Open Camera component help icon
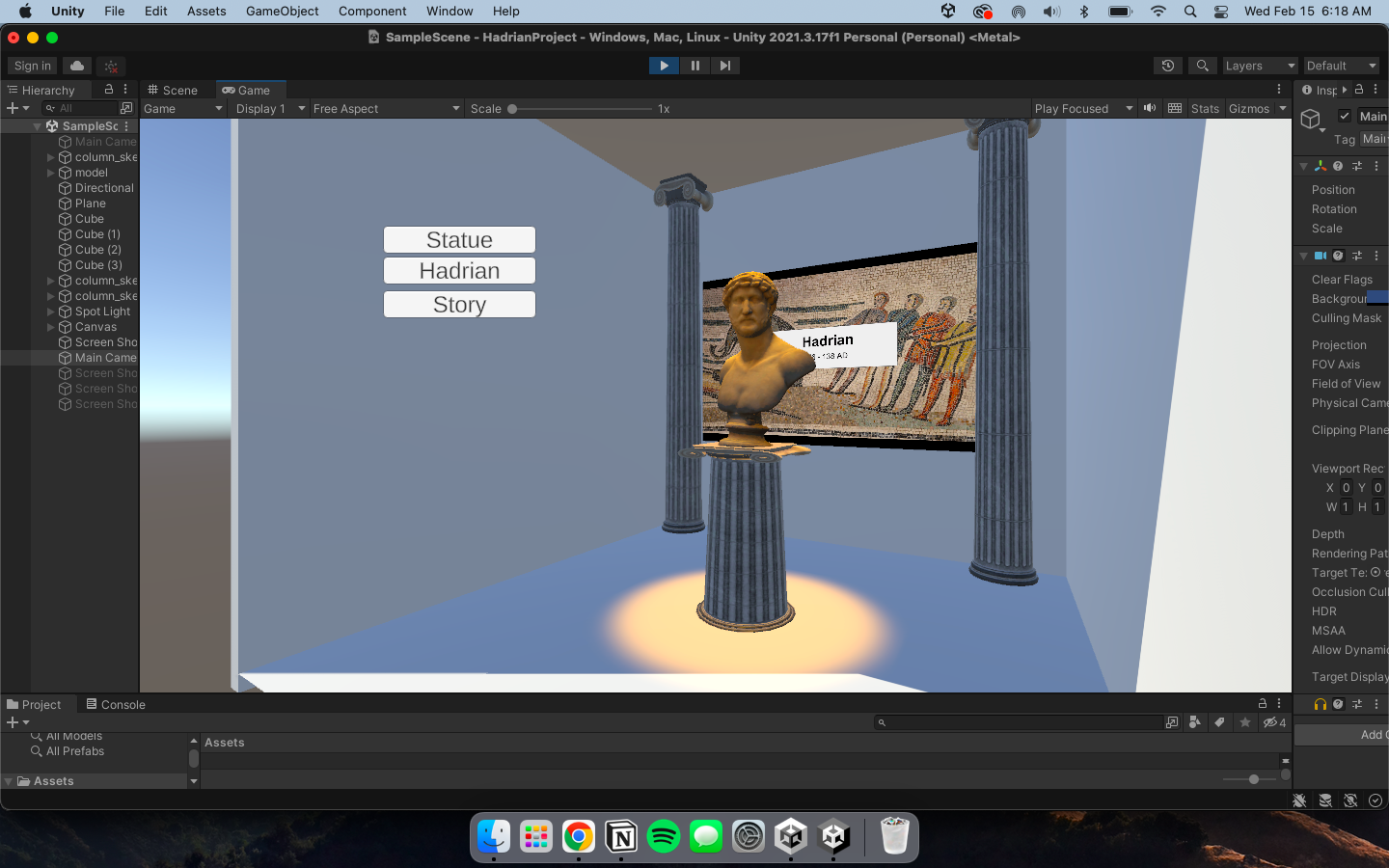The image size is (1389, 868). pyautogui.click(x=1338, y=256)
